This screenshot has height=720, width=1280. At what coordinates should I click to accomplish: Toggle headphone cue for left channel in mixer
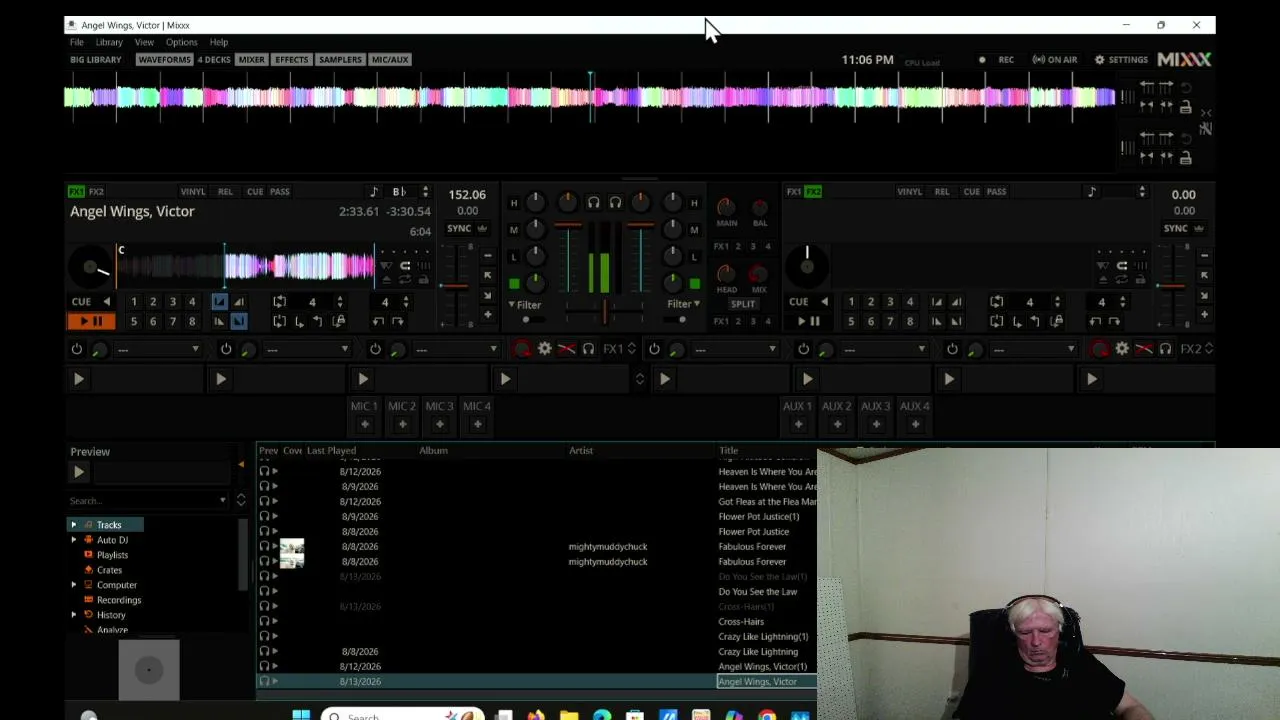point(593,203)
